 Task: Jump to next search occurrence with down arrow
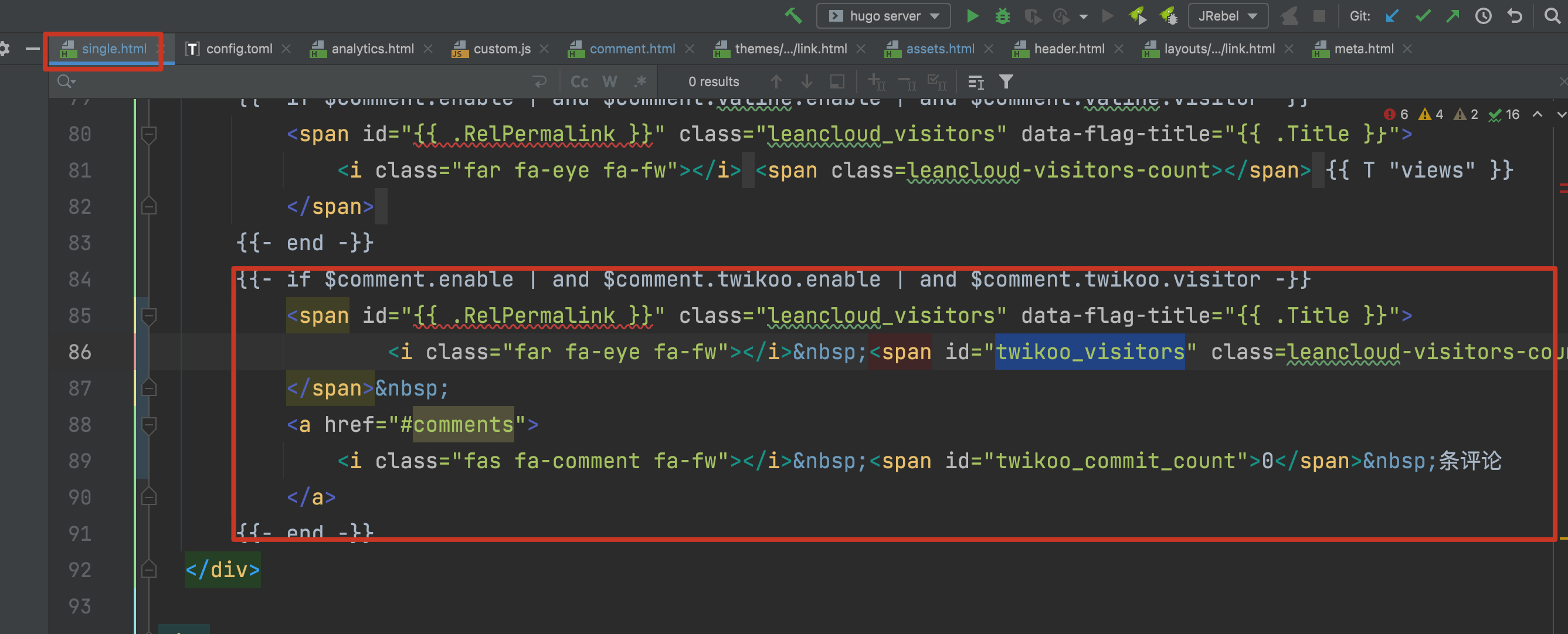tap(806, 81)
